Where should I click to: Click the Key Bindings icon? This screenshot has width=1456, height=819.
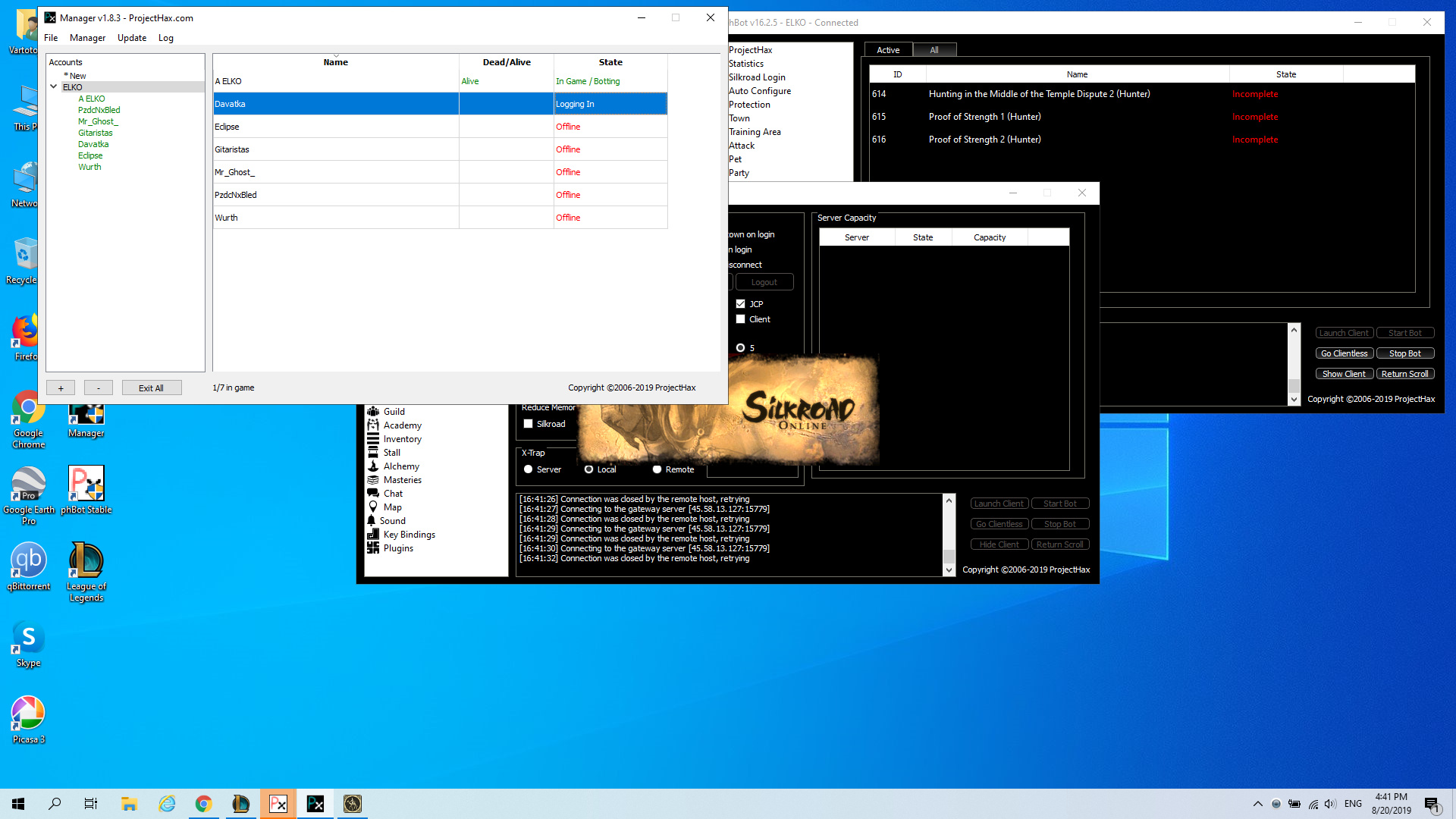[373, 535]
